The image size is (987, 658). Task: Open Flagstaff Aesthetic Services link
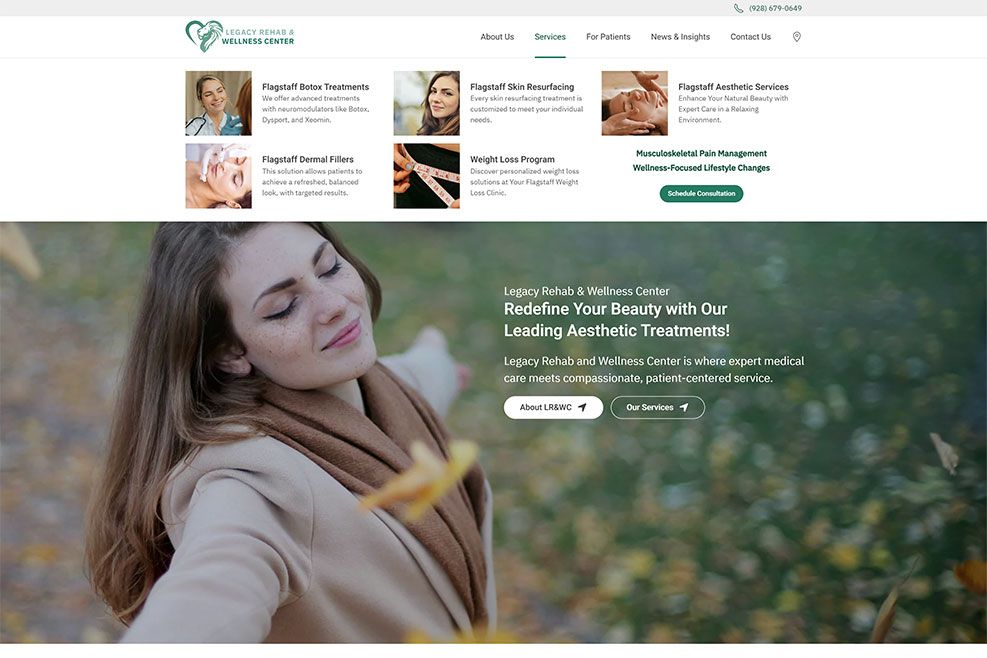[733, 87]
